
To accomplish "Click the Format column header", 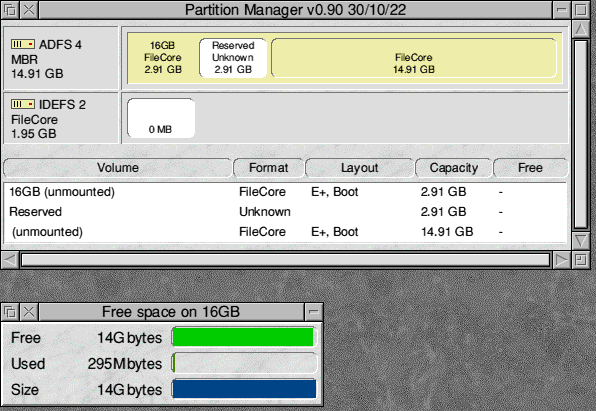I will tap(268, 168).
